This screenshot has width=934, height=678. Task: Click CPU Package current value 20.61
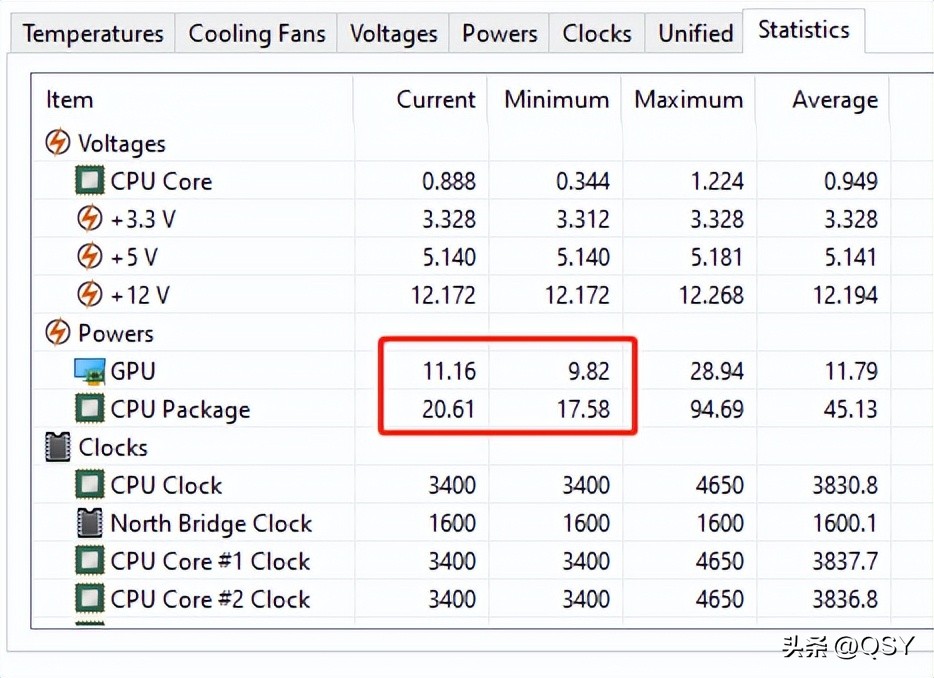click(x=449, y=409)
